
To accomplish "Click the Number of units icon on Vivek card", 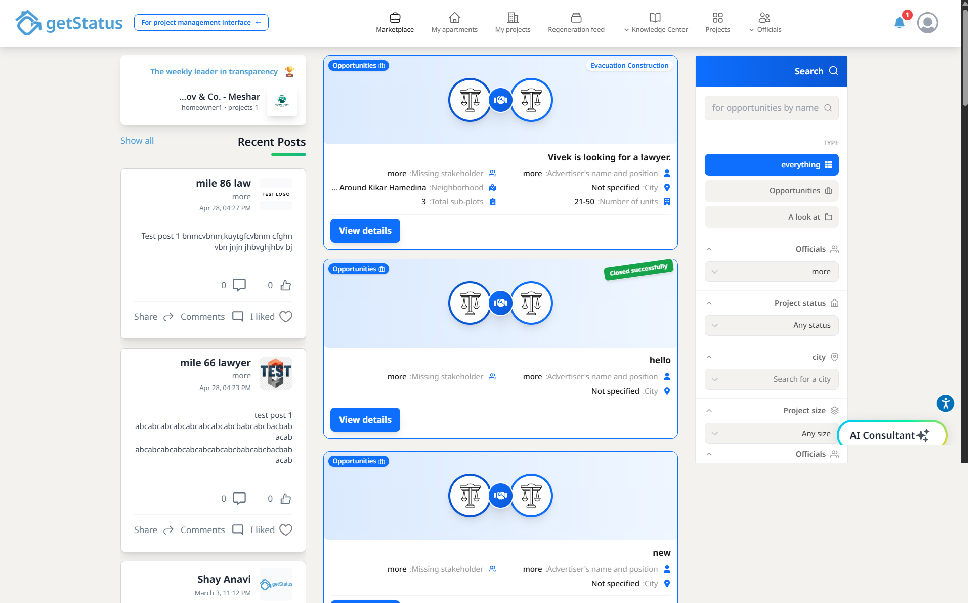I will click(667, 202).
